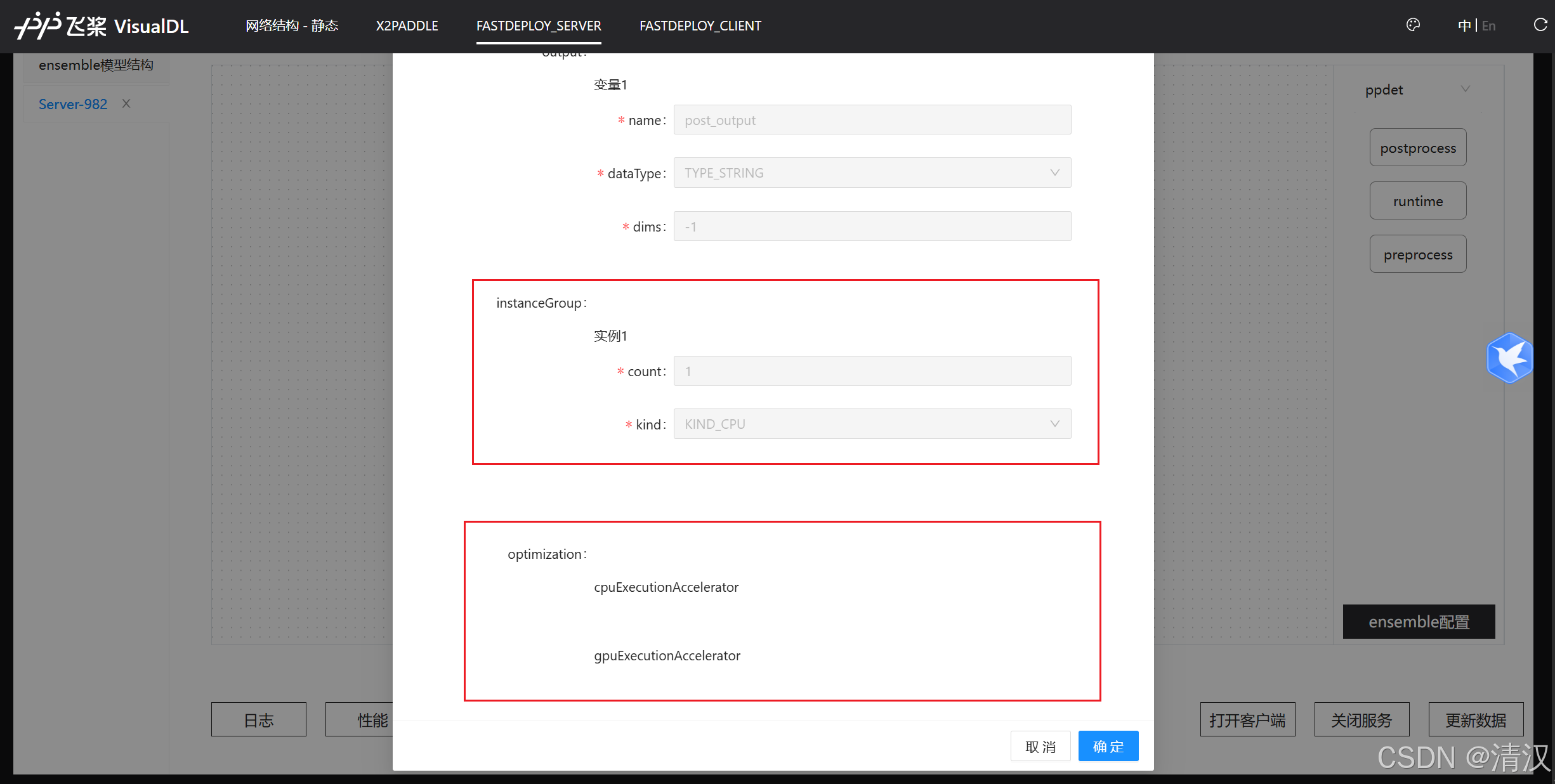
Task: Open the X2PADDLE tab
Action: pyautogui.click(x=407, y=25)
